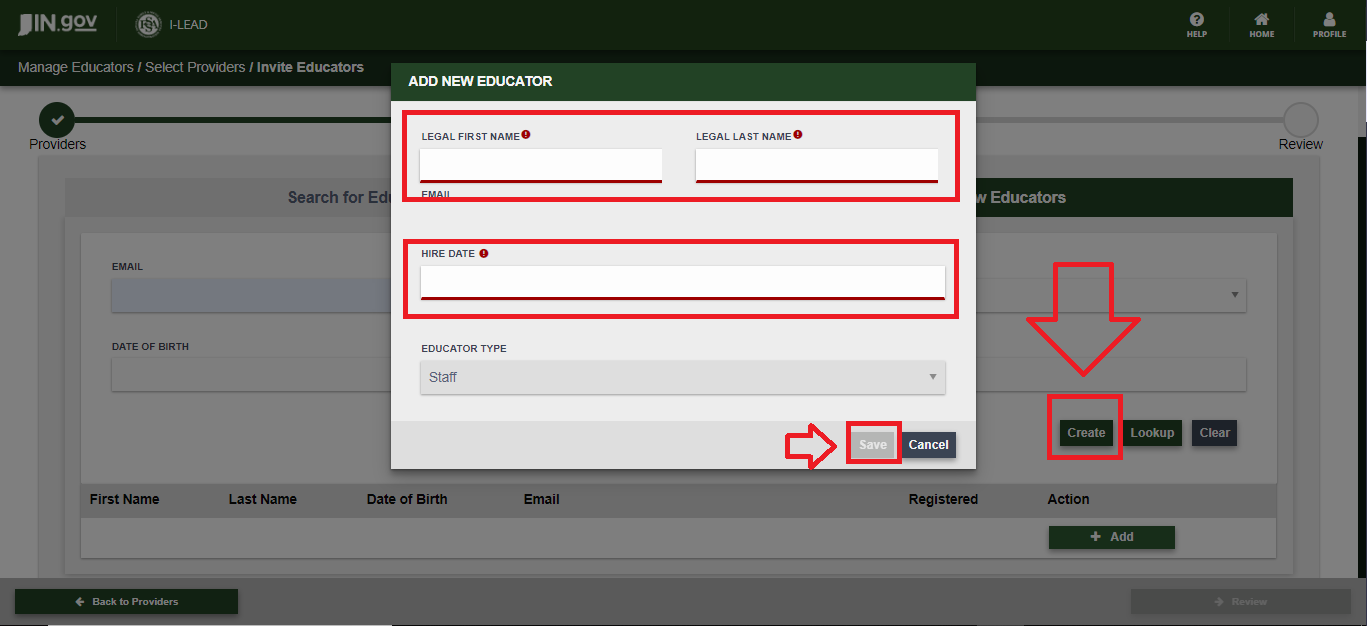Click into the Hire Date field
1367x626 pixels.
[682, 281]
